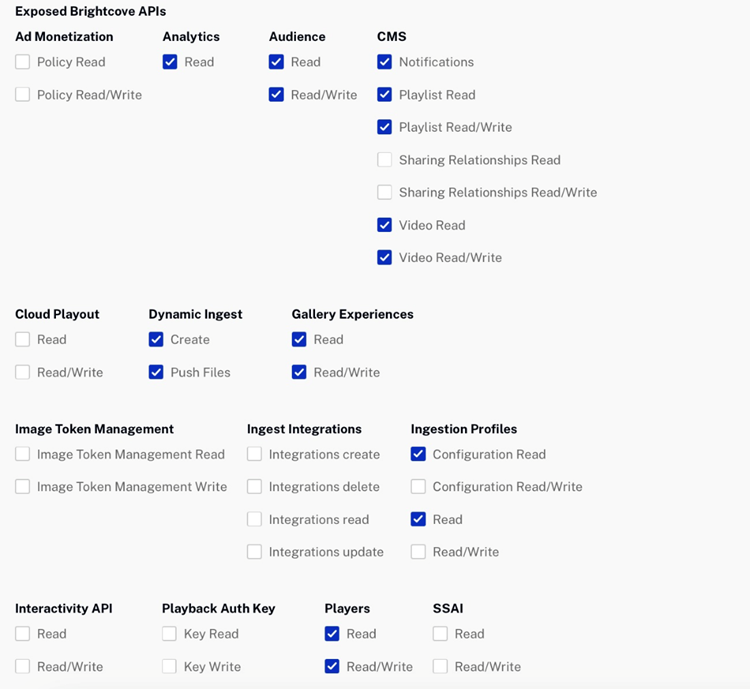Image resolution: width=750 pixels, height=689 pixels.
Task: Uncheck CMS Video Read/Write checkbox
Action: [x=385, y=257]
